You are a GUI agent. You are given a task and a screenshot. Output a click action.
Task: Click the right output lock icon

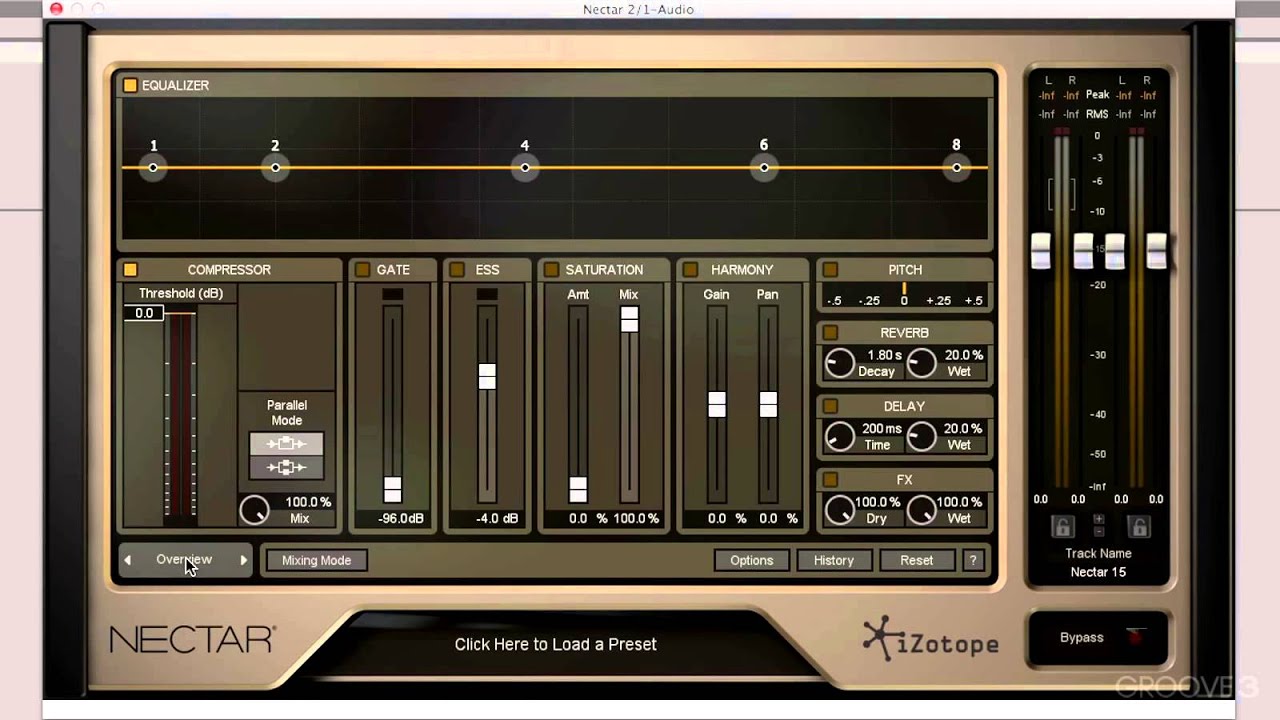click(x=1139, y=527)
